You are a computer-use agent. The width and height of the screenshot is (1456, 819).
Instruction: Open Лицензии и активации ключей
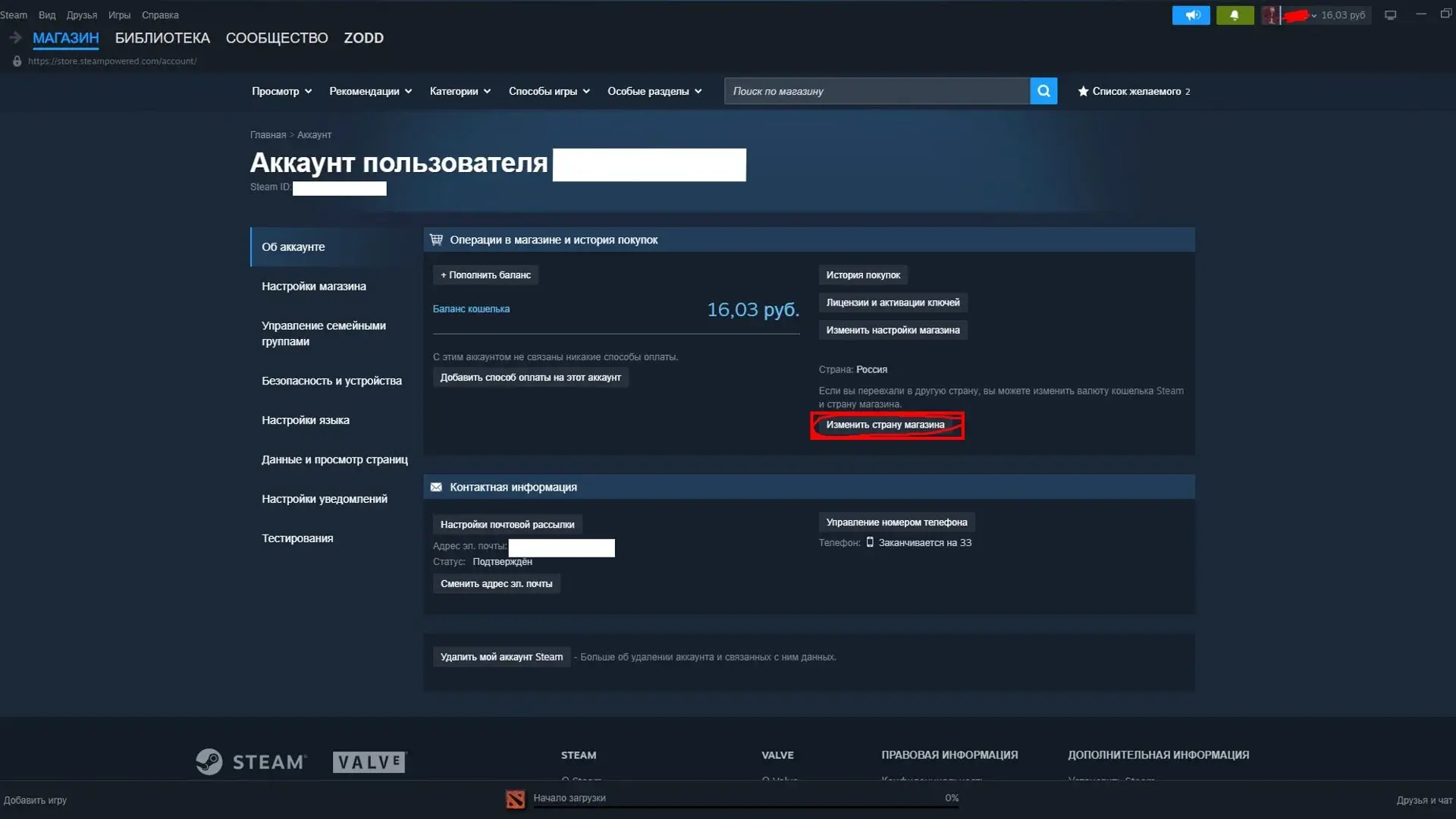tap(893, 303)
